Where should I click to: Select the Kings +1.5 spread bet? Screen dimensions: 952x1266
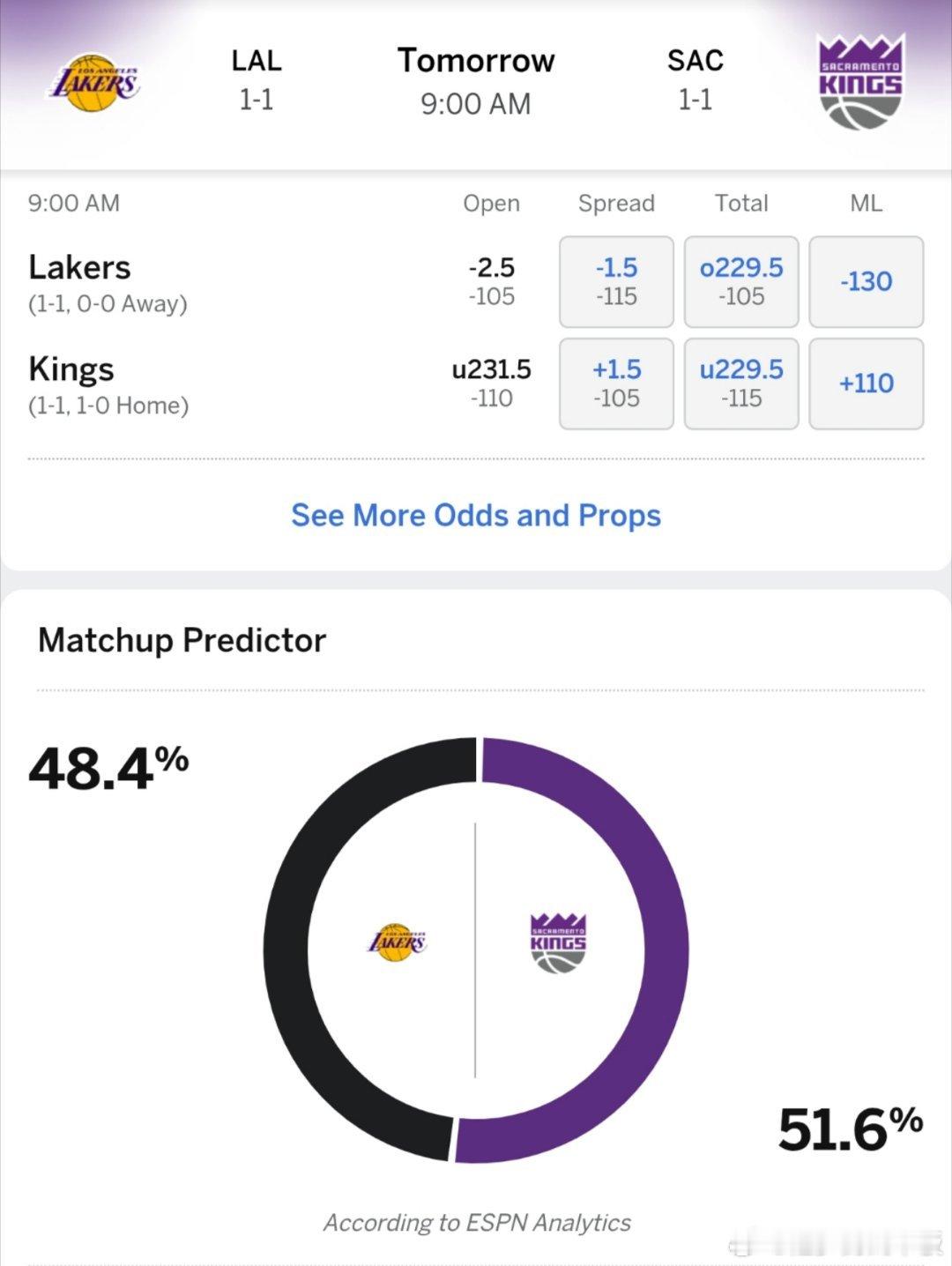616,384
